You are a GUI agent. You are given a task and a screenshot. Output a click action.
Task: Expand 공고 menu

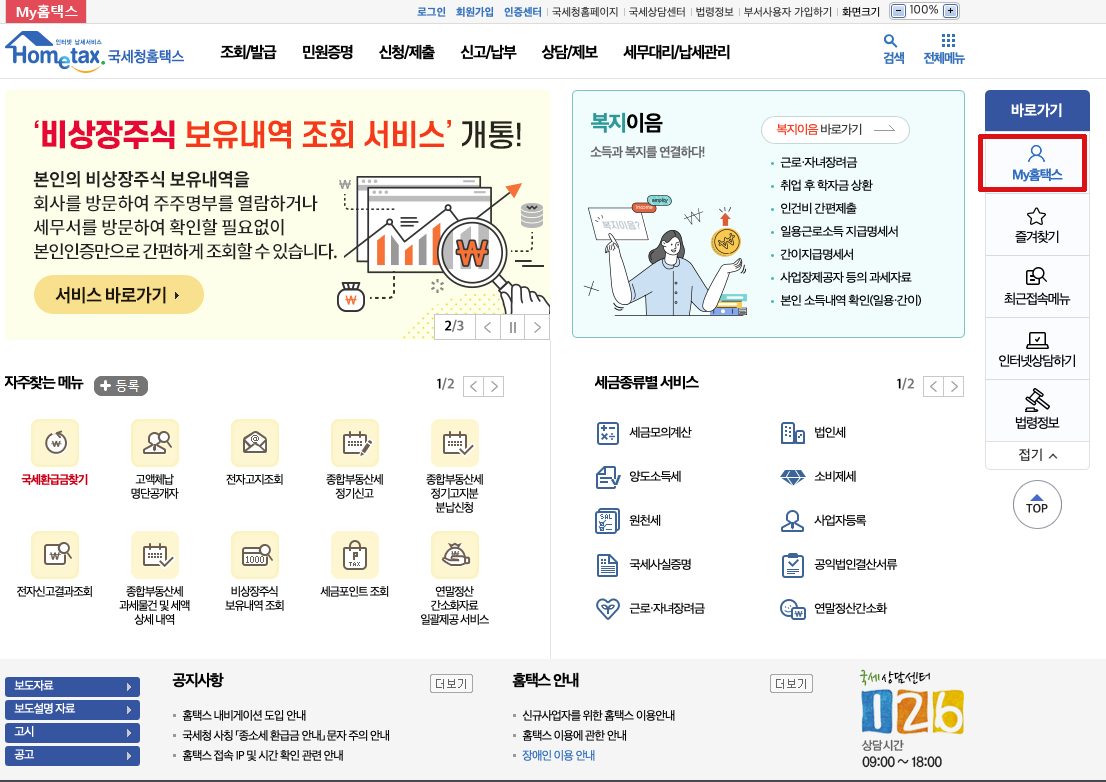coord(72,755)
